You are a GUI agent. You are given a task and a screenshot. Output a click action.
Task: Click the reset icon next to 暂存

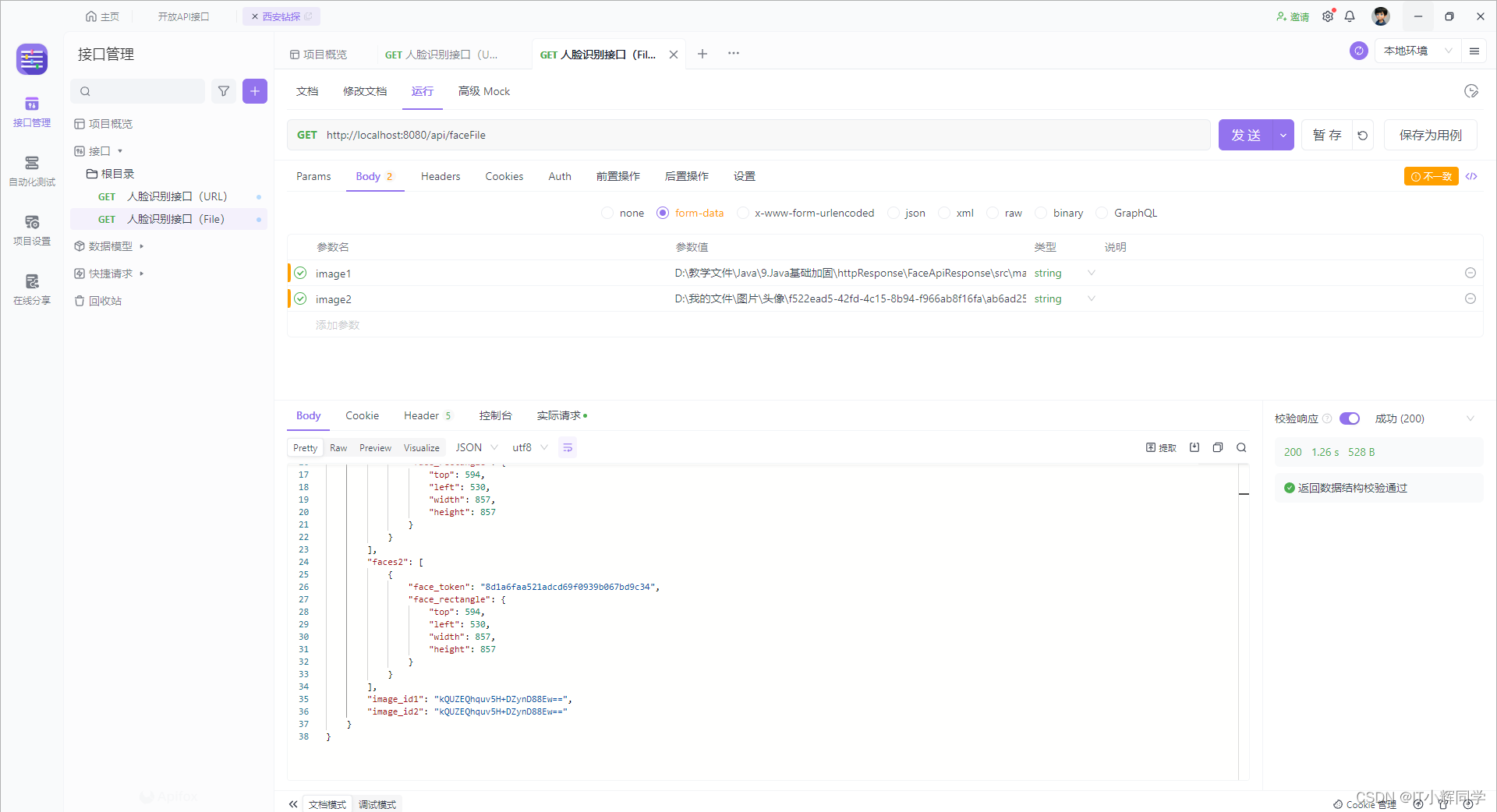tap(1363, 135)
